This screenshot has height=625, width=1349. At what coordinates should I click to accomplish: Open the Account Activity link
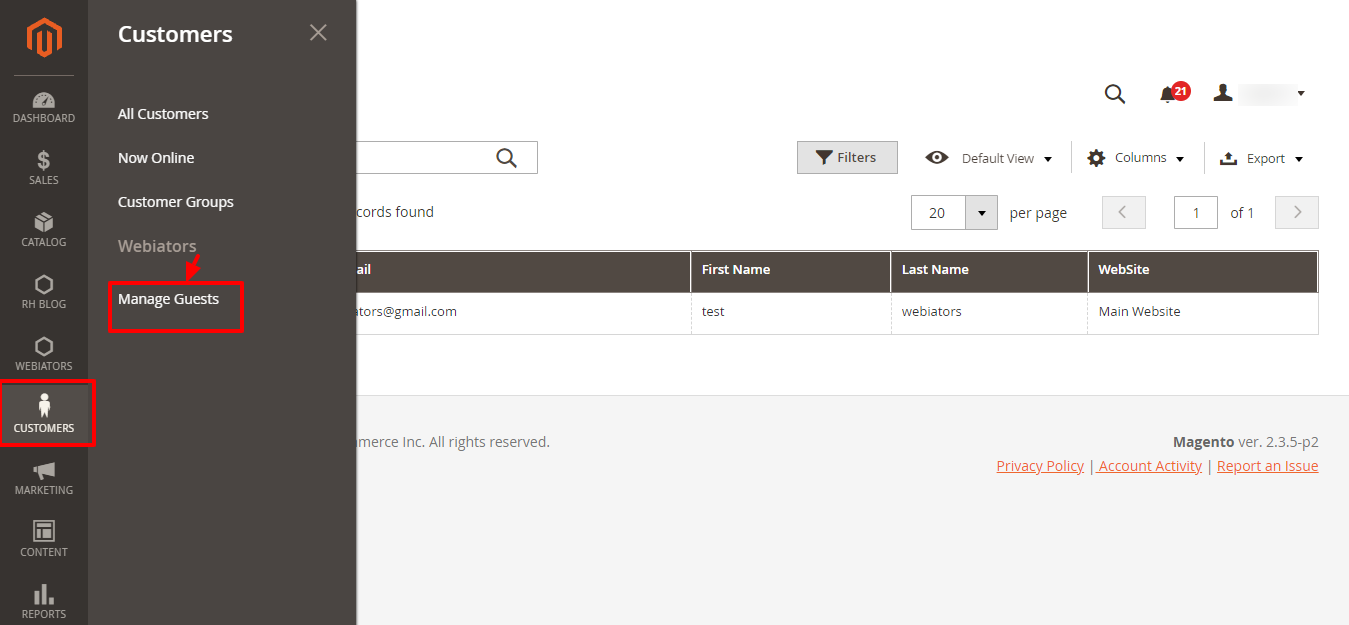1150,466
